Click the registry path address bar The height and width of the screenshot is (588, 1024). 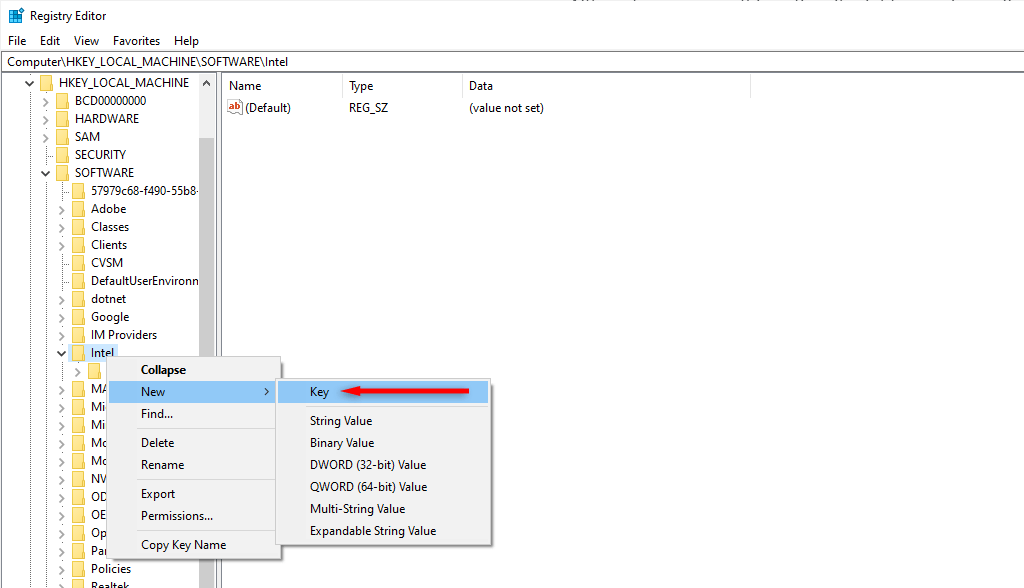pyautogui.click(x=500, y=62)
